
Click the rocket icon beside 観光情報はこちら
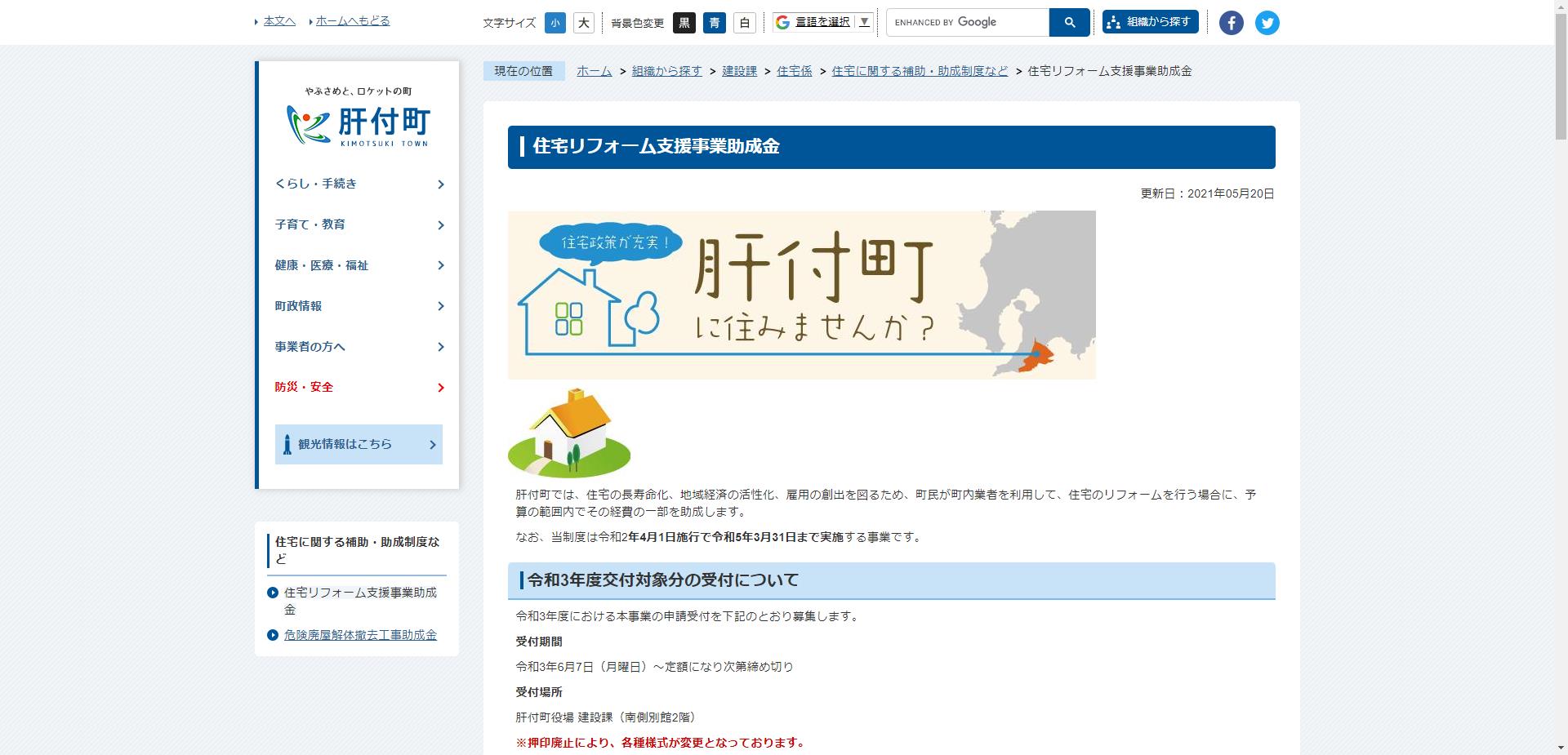[x=287, y=444]
